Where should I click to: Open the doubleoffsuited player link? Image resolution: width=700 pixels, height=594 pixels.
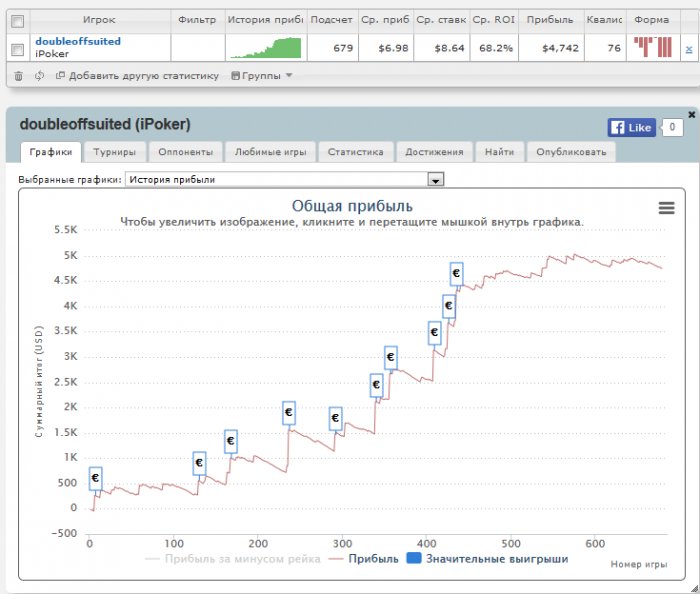(78, 41)
